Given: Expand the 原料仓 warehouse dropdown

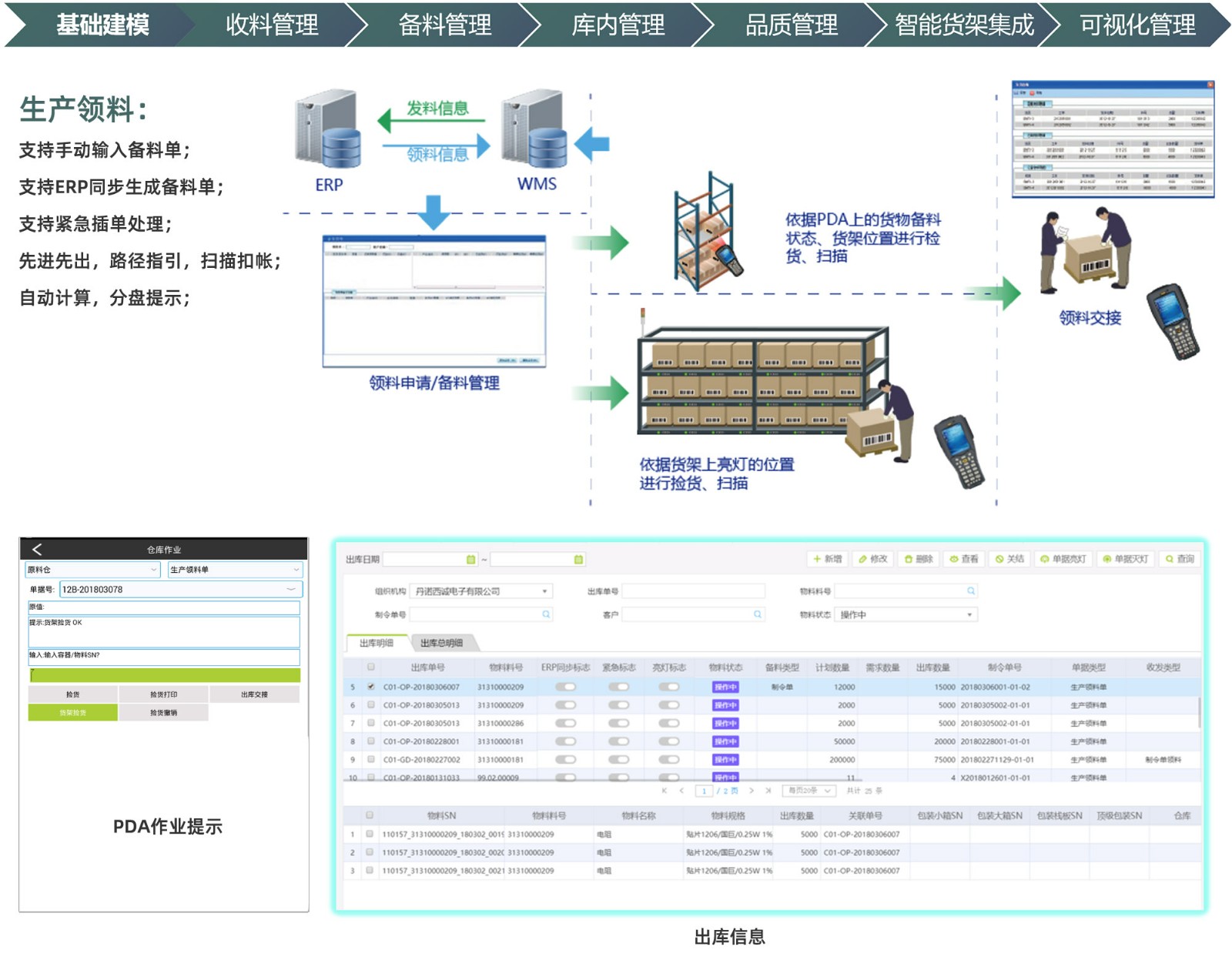Looking at the screenshot, I should (x=153, y=570).
